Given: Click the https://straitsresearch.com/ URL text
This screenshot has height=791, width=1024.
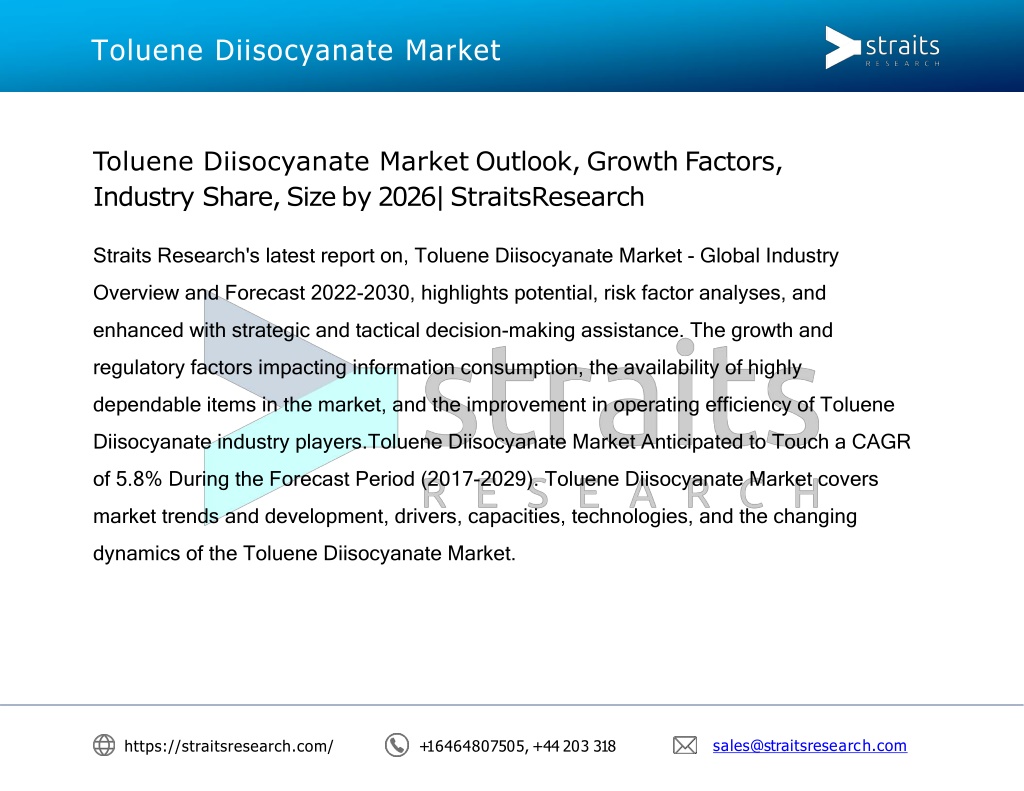Looking at the screenshot, I should tap(229, 746).
